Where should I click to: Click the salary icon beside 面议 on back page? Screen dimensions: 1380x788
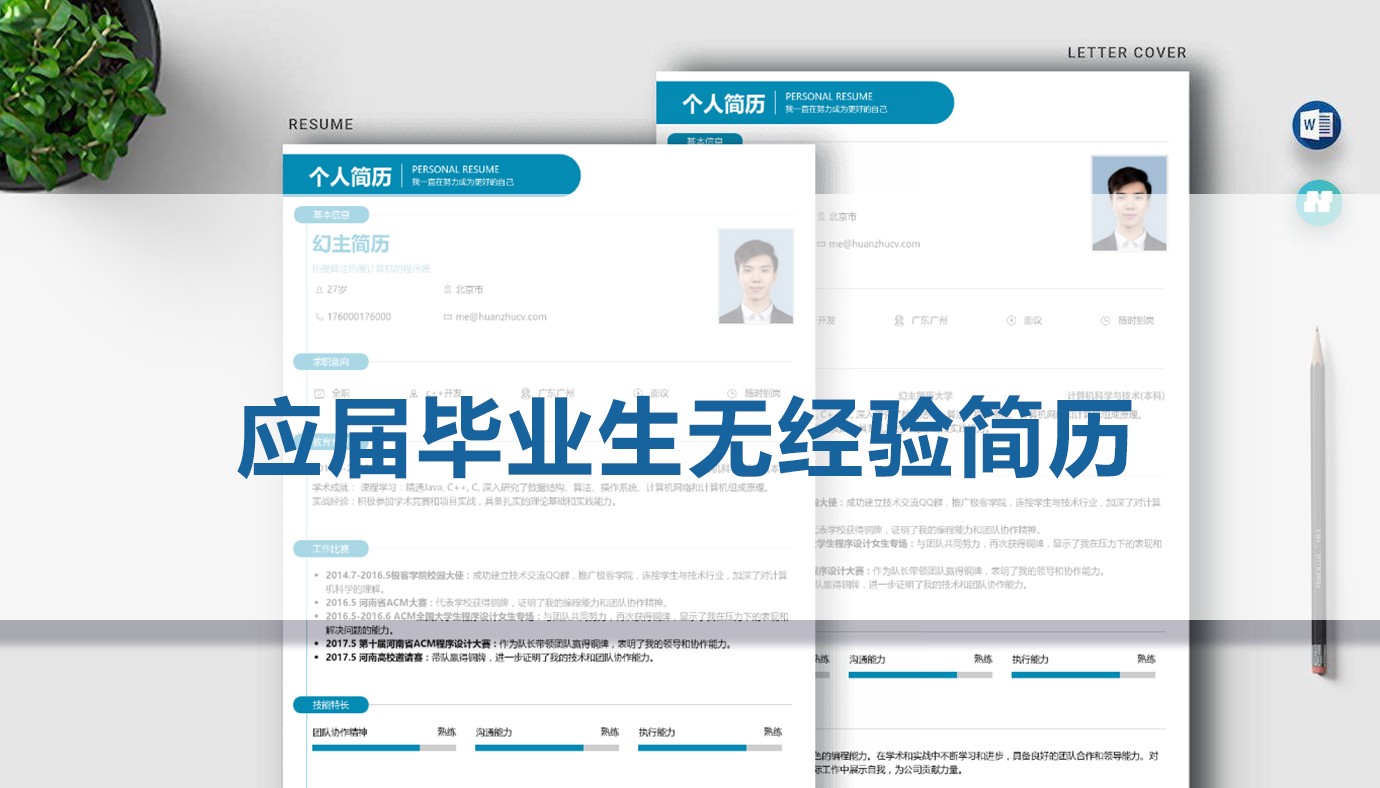pyautogui.click(x=1011, y=321)
